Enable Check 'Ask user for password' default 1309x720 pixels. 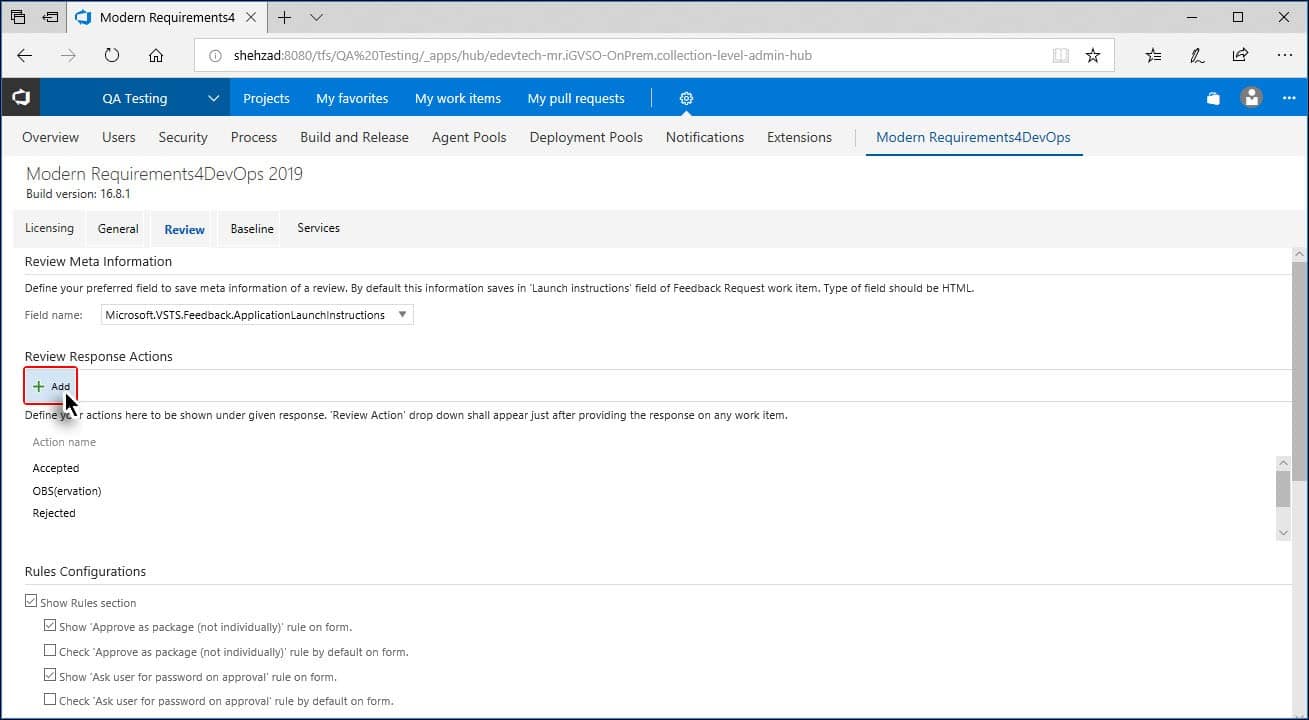click(50, 700)
